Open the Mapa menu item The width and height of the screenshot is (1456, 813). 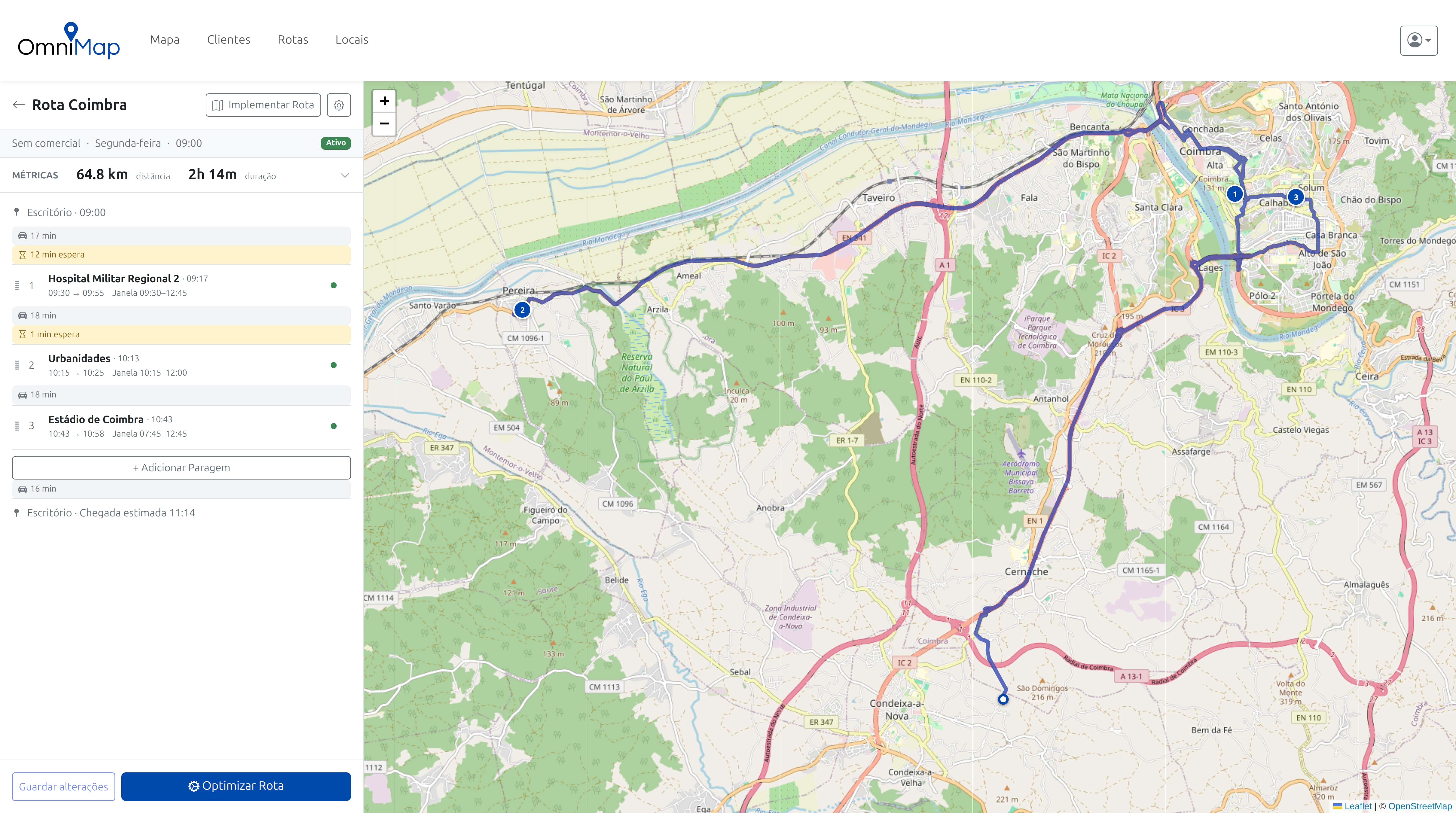click(x=164, y=40)
